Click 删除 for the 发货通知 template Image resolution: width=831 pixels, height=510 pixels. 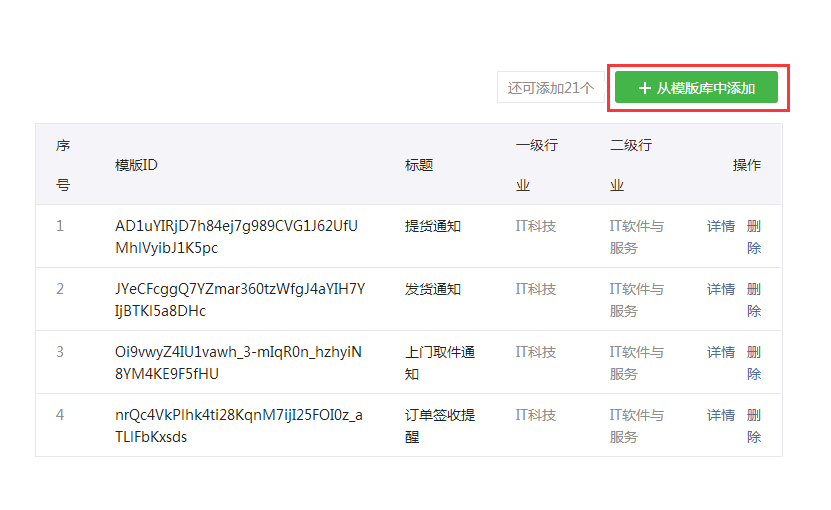754,300
